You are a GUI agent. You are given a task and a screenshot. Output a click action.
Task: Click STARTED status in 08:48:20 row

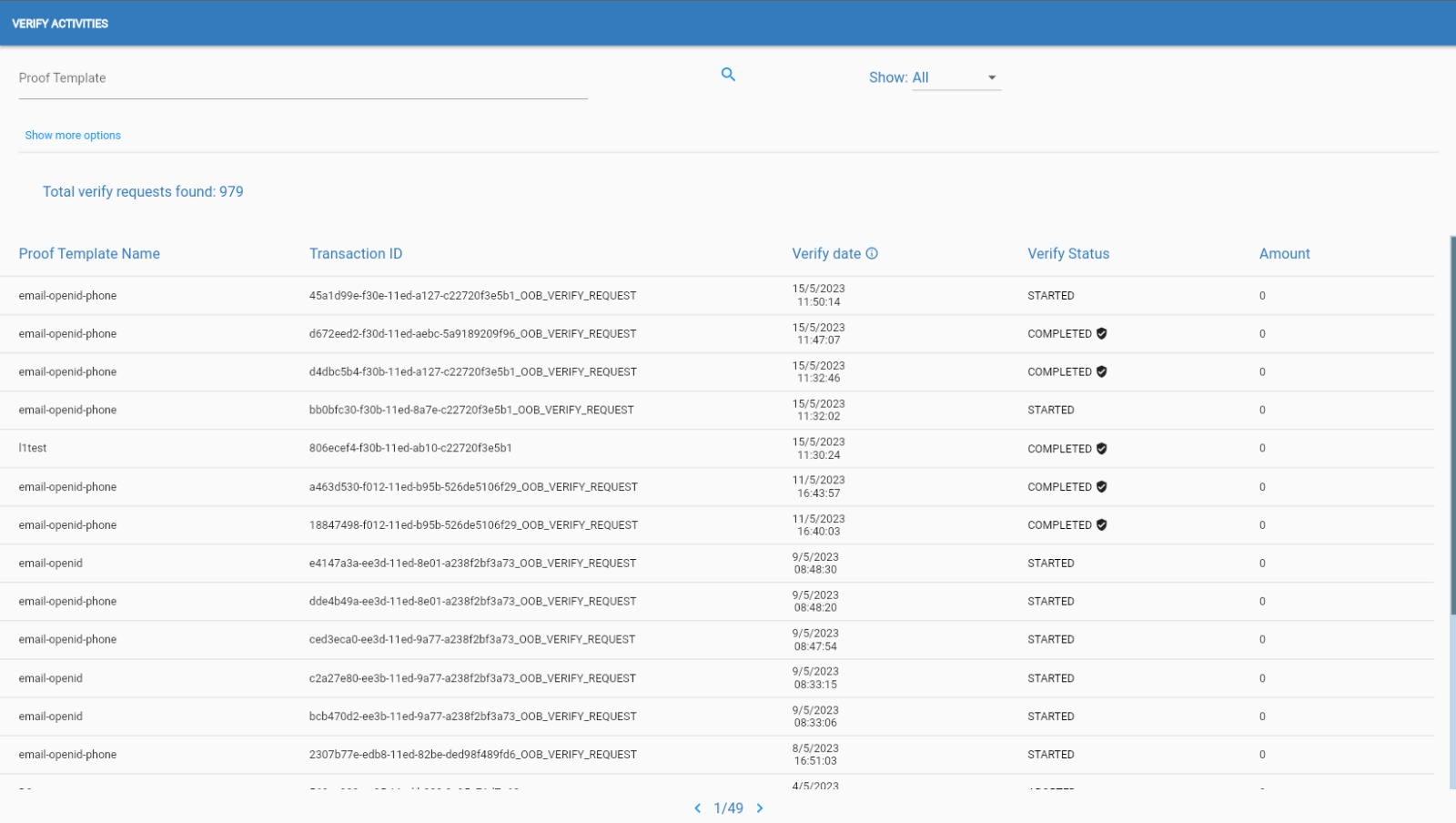tap(1051, 602)
